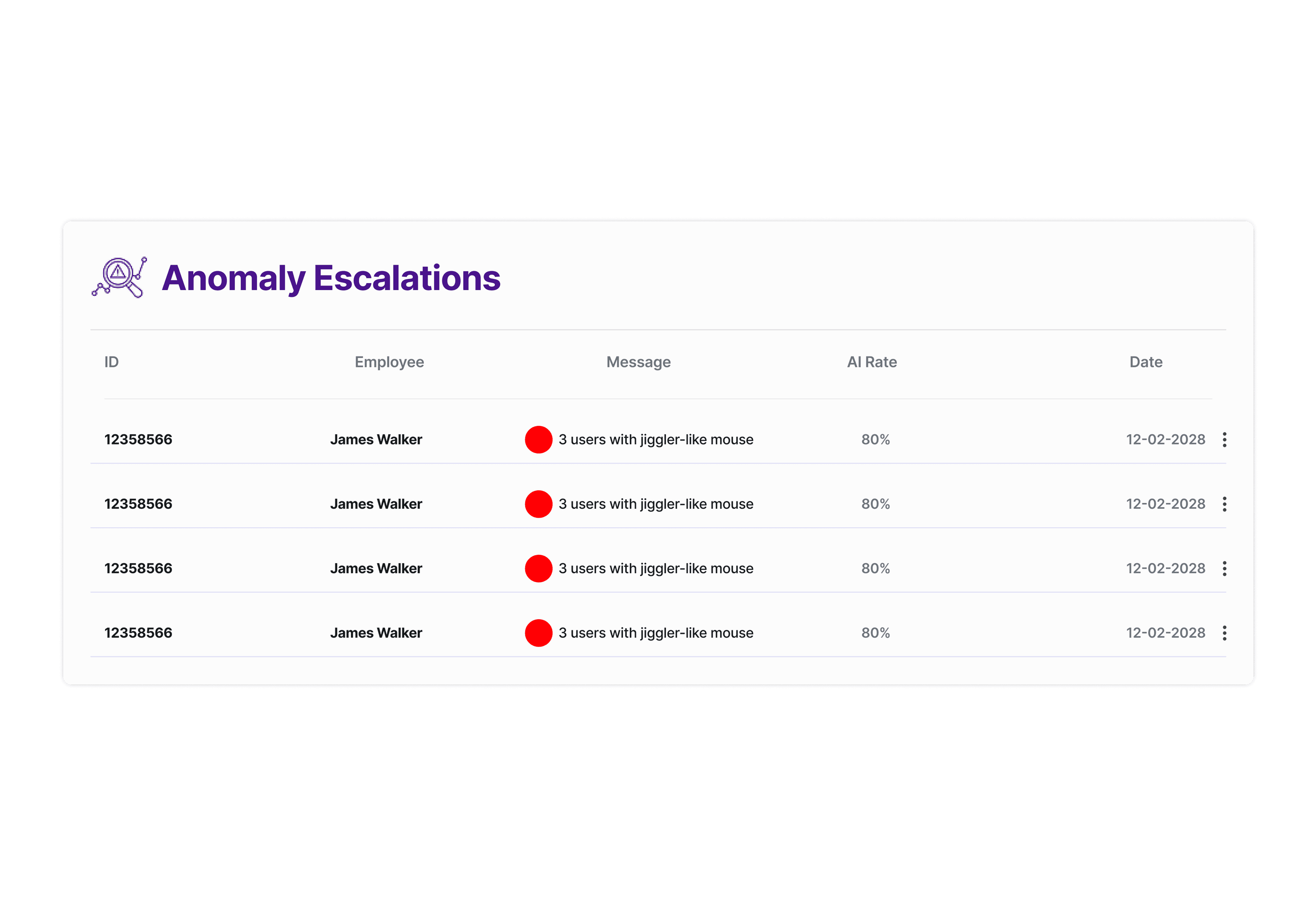Image resolution: width=1316 pixels, height=905 pixels.
Task: Sort the table by the Date column
Action: tap(1146, 362)
